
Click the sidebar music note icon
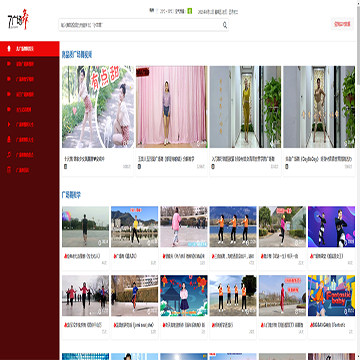[9, 155]
